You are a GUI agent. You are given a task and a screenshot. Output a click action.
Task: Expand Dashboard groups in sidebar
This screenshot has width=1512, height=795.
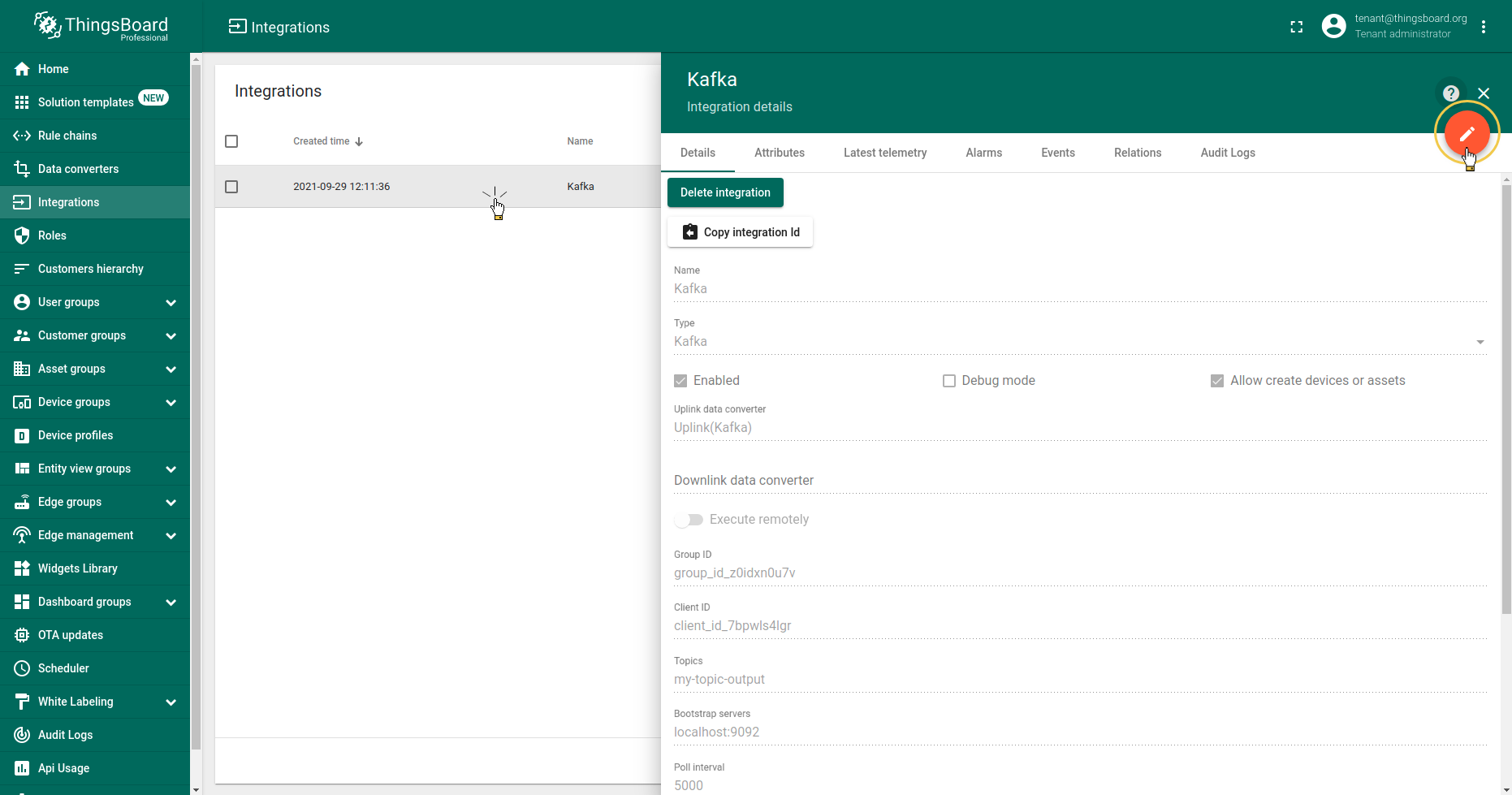click(x=171, y=603)
